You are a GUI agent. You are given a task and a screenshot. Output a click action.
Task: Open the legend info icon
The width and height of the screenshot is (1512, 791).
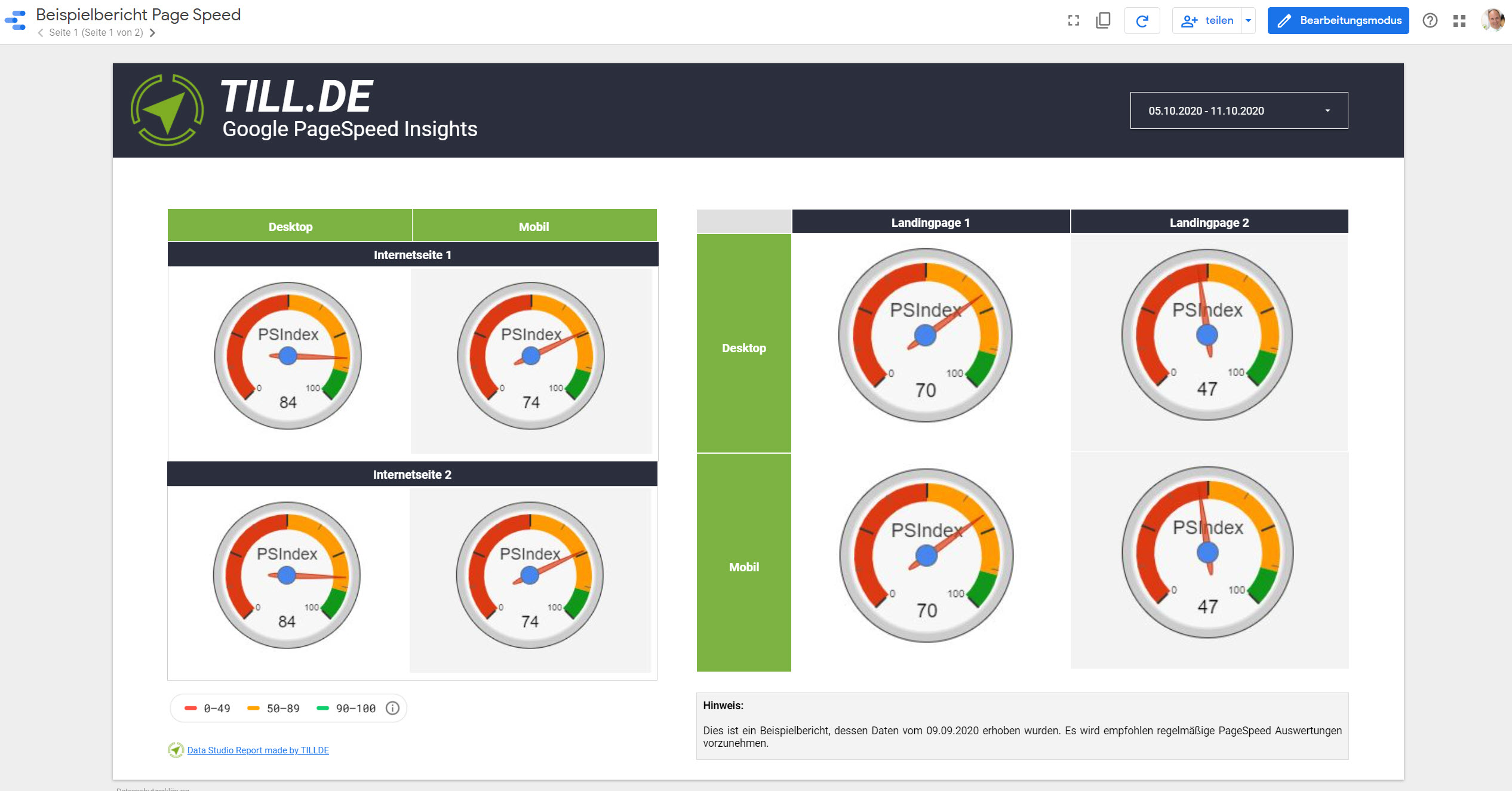tap(392, 708)
